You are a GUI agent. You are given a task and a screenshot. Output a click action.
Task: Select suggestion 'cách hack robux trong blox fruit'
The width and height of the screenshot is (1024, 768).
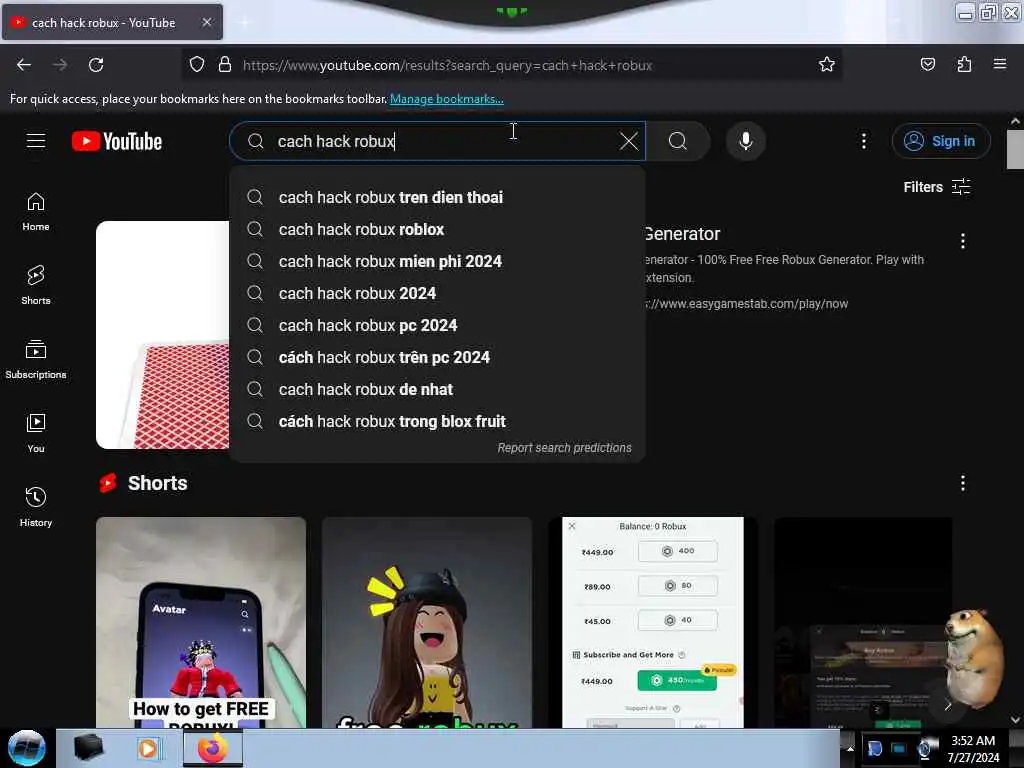point(437,421)
